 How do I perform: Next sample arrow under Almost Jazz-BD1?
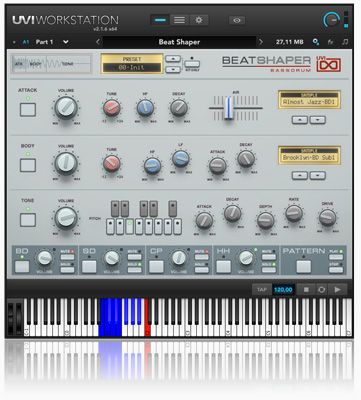(x=318, y=120)
